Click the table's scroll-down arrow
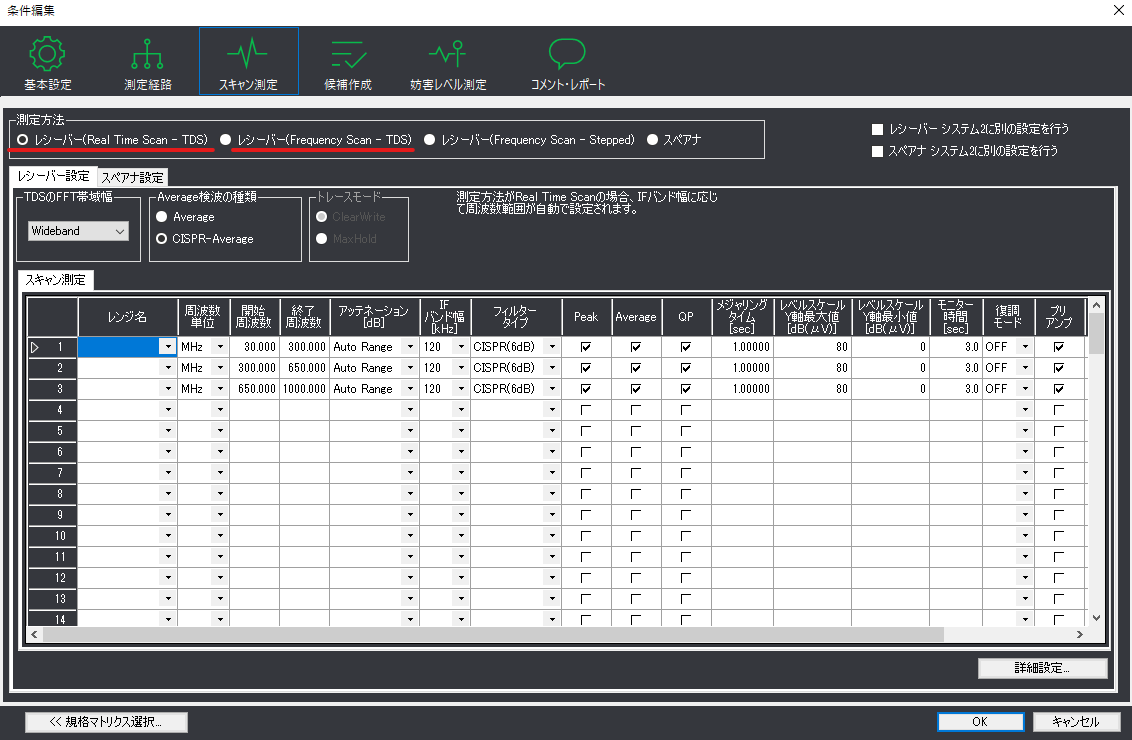This screenshot has width=1132, height=740. 1096,618
